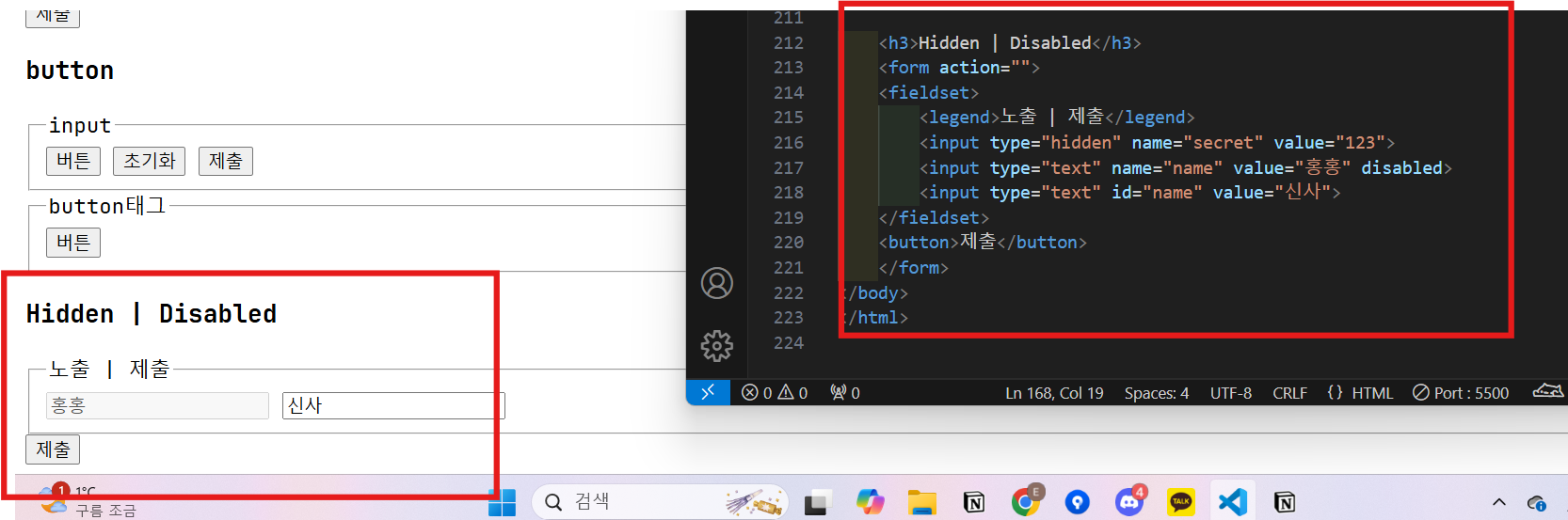Click the 노출 | 제출 legend on the page

pos(109,369)
